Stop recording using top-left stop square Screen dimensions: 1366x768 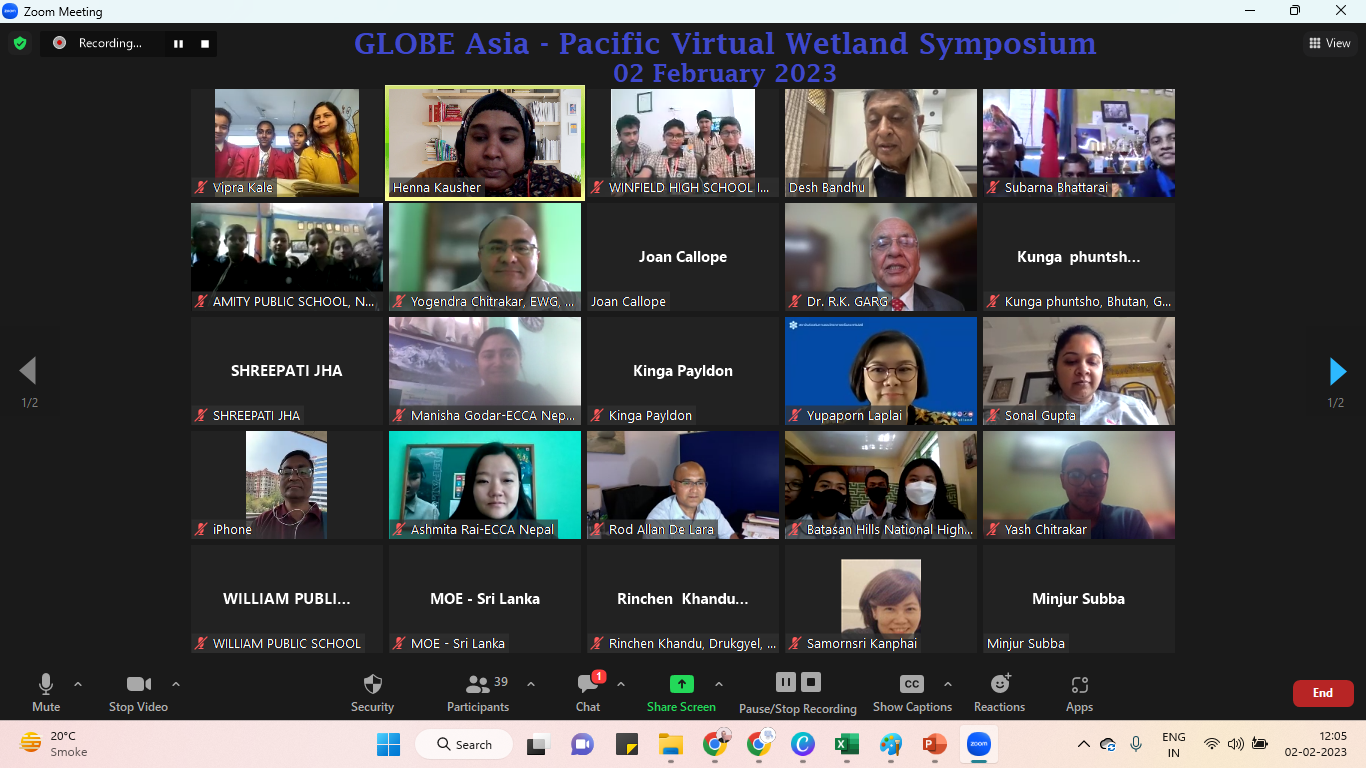(x=205, y=43)
